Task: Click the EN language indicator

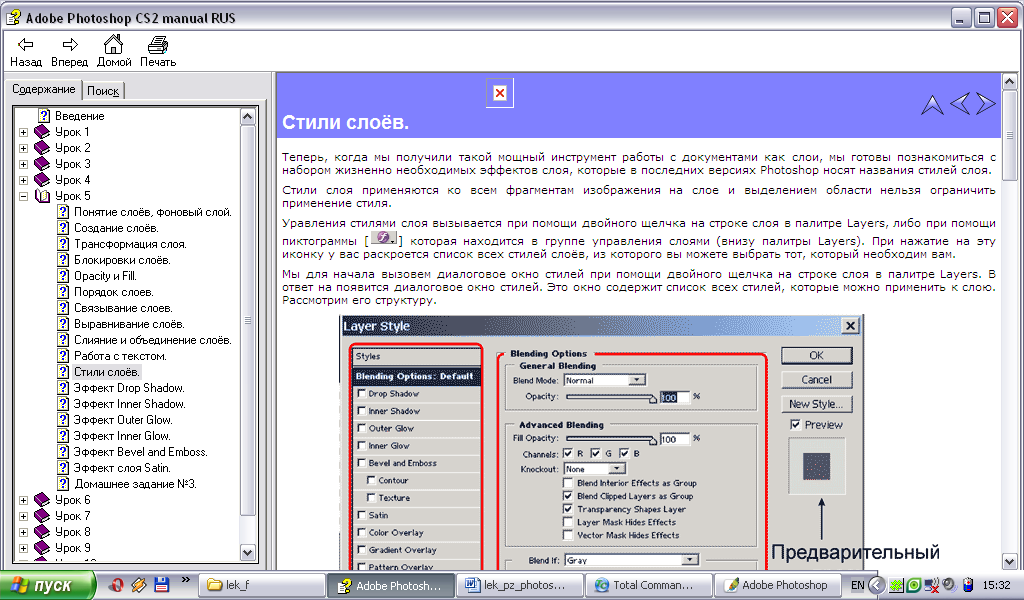Action: 857,585
